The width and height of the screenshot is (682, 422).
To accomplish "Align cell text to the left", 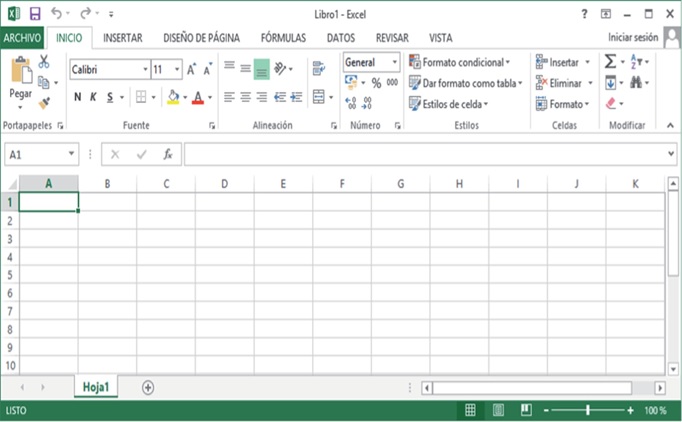I will 229,97.
